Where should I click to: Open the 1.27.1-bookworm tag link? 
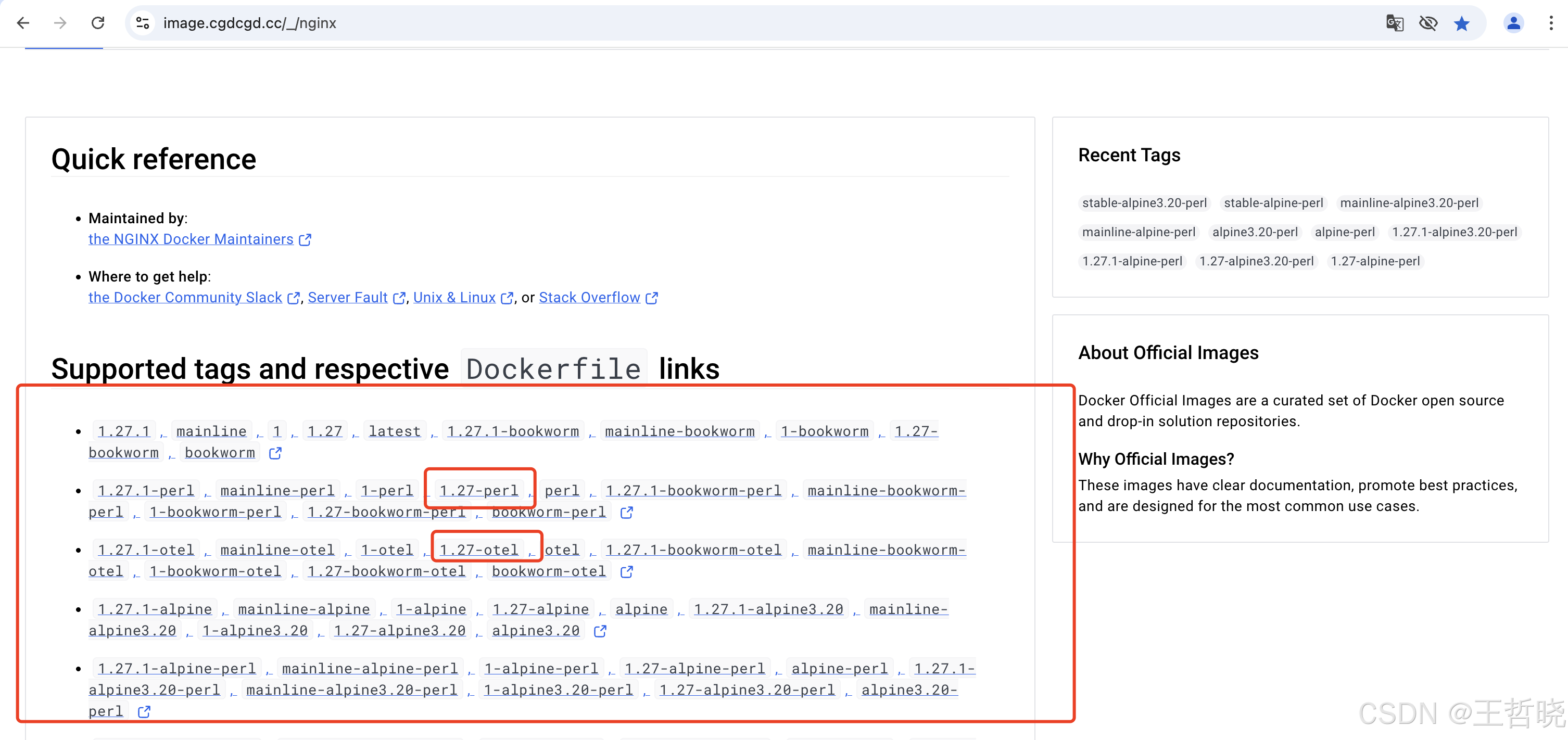tap(513, 431)
